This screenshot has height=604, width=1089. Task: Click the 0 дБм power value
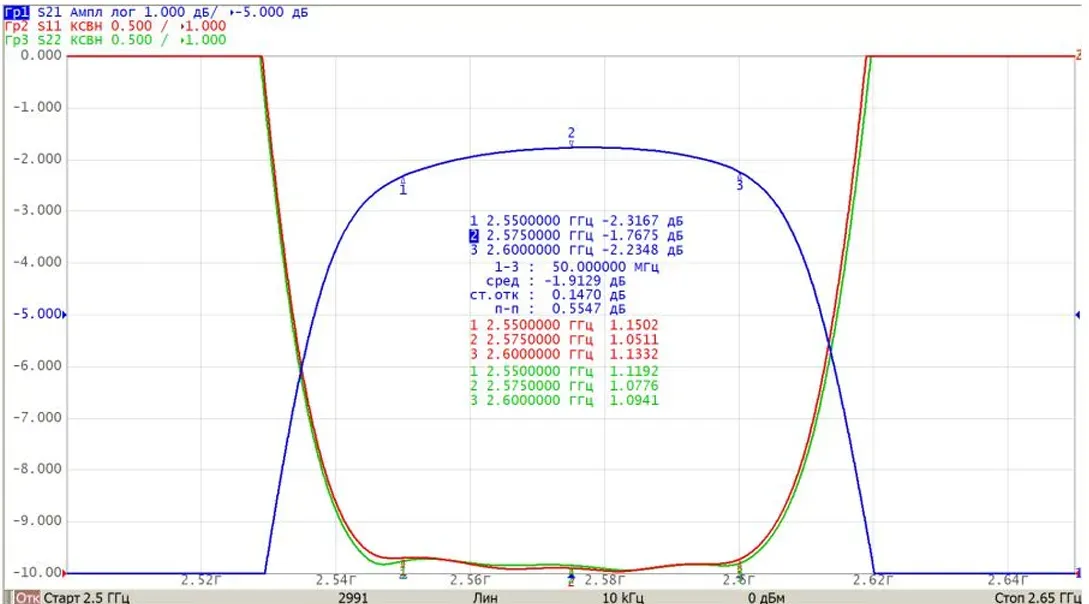(x=766, y=597)
